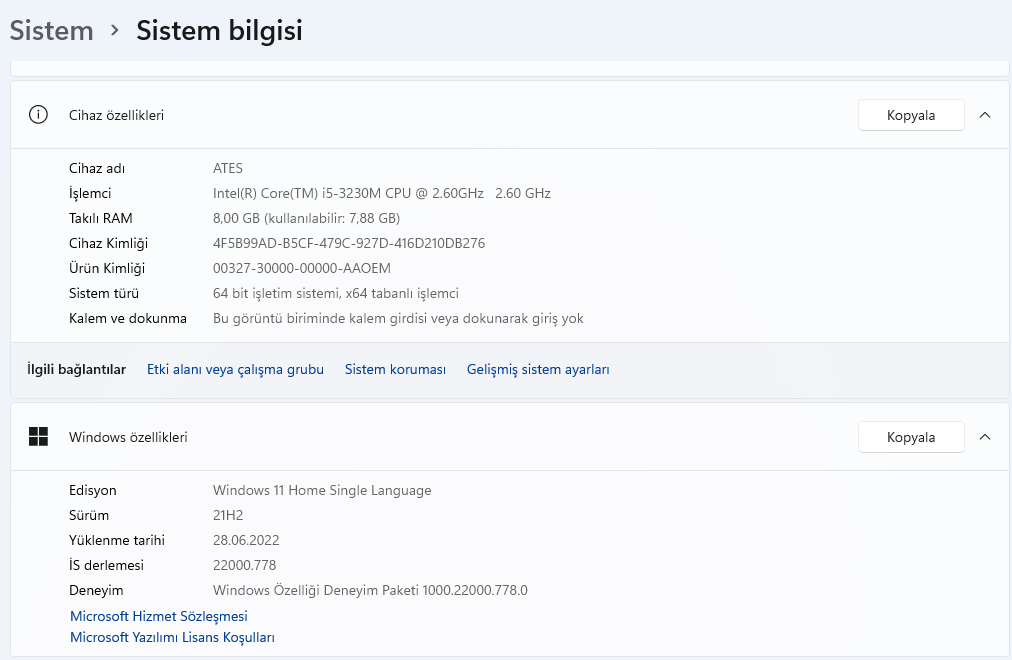
Task: Open Microsoft Yazılımı Lisans Koşulları
Action: [x=172, y=637]
